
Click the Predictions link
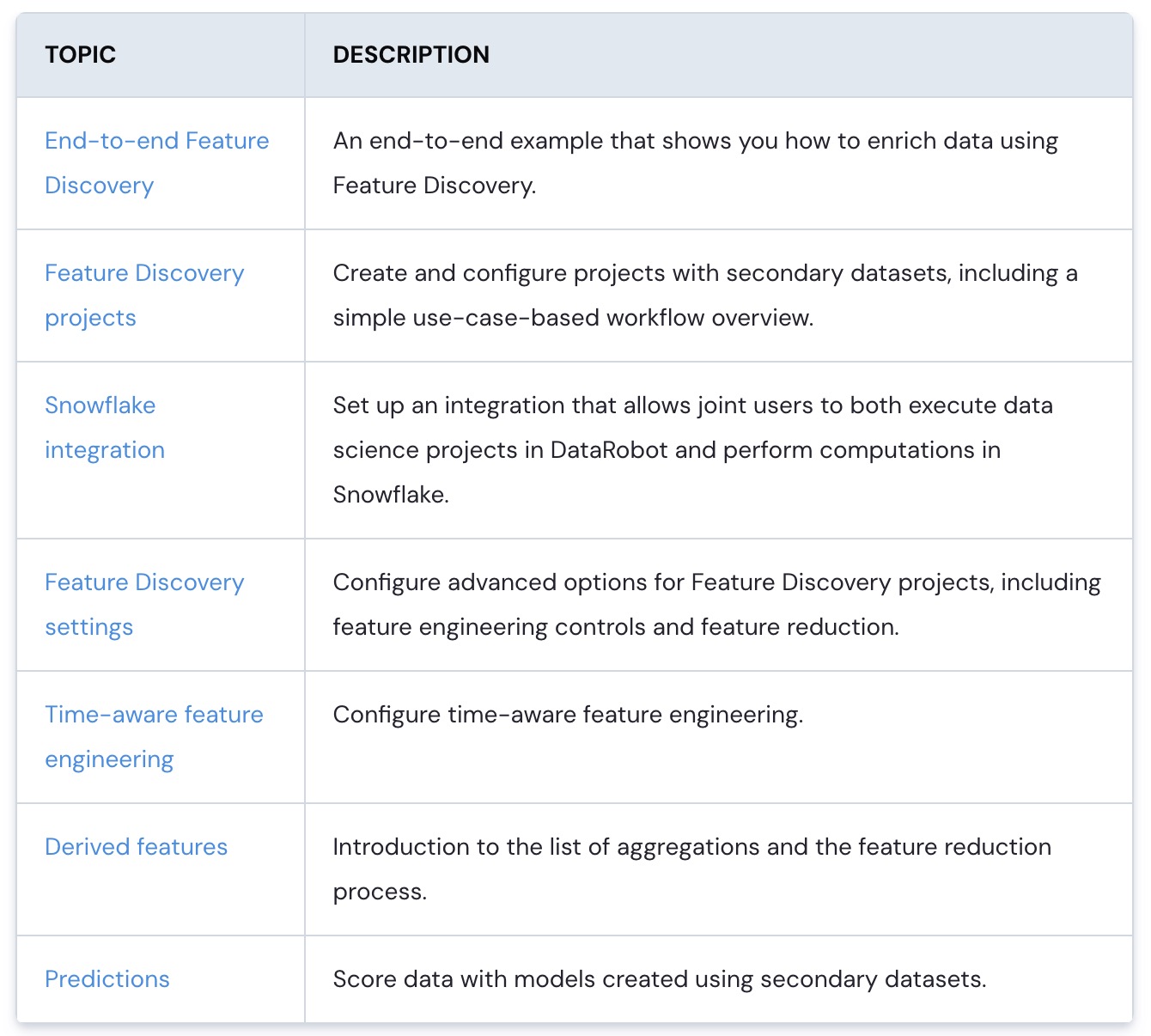click(107, 979)
